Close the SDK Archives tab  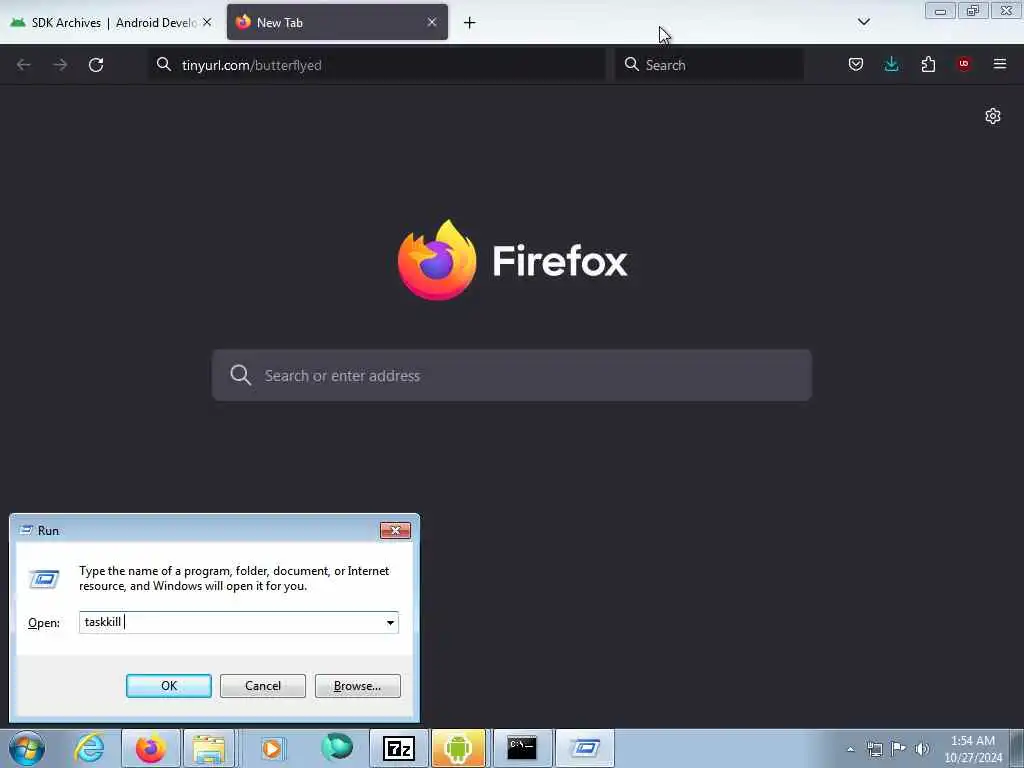(x=207, y=22)
